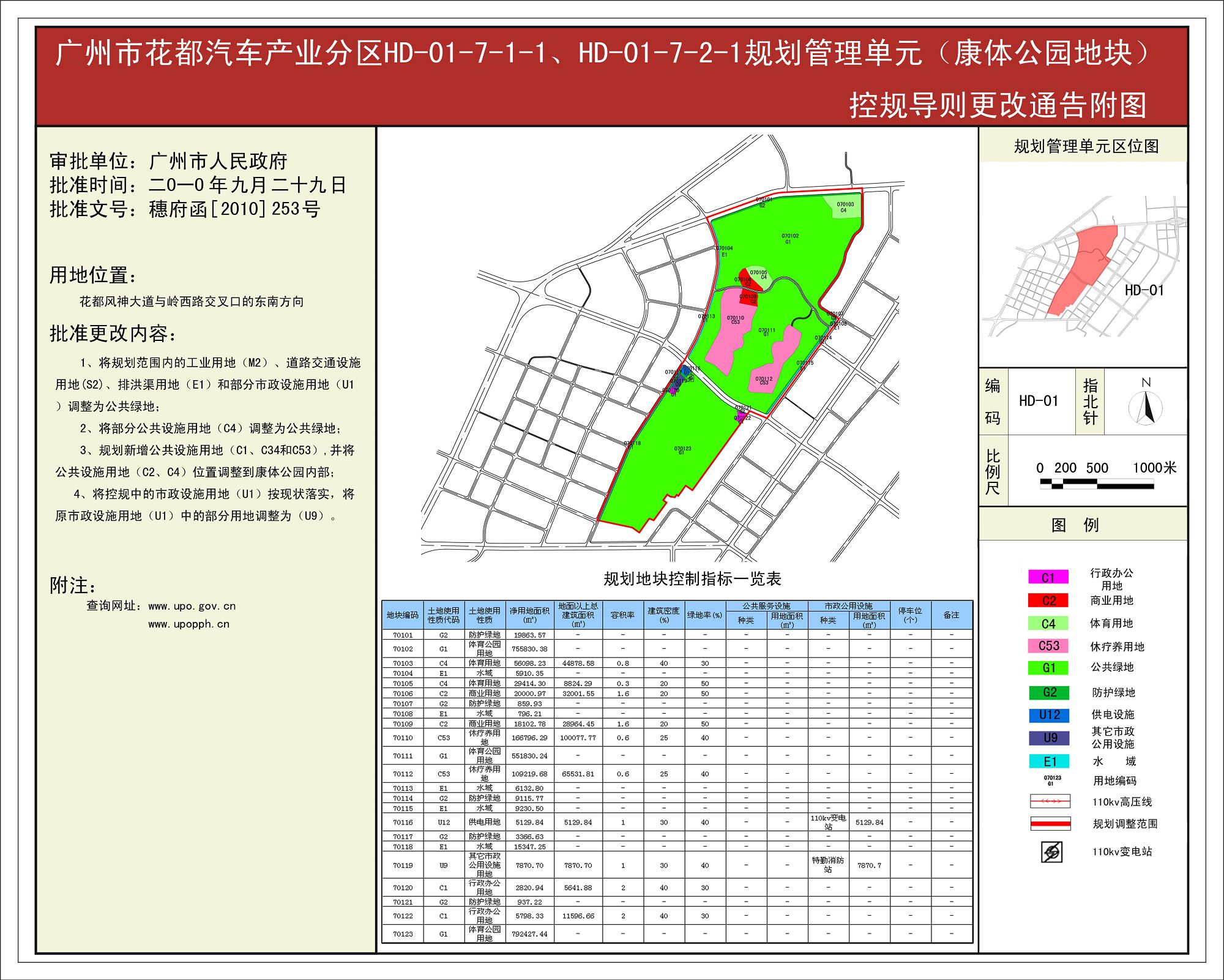The image size is (1224, 980).
Task: Click the red planning boundary legend symbol
Action: (x=1050, y=824)
